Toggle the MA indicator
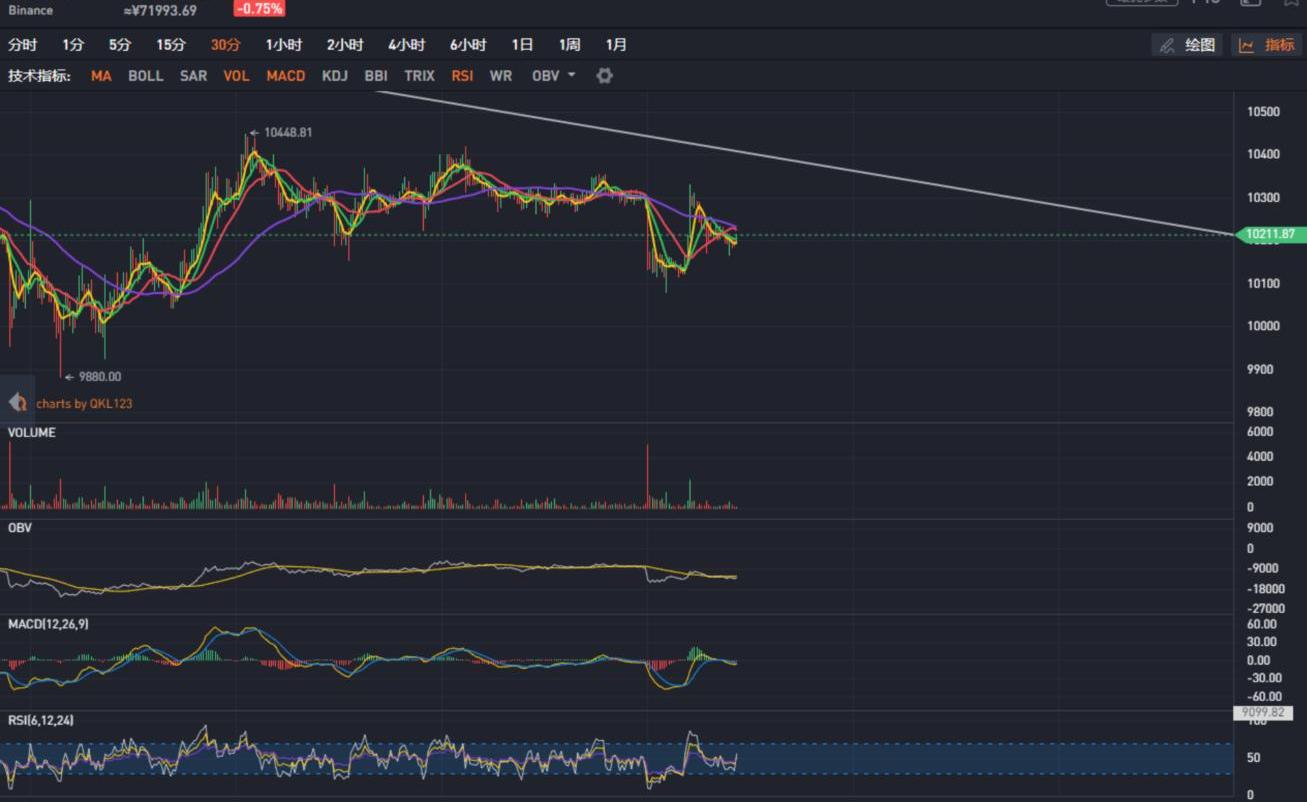Viewport: 1307px width, 802px height. [x=101, y=76]
